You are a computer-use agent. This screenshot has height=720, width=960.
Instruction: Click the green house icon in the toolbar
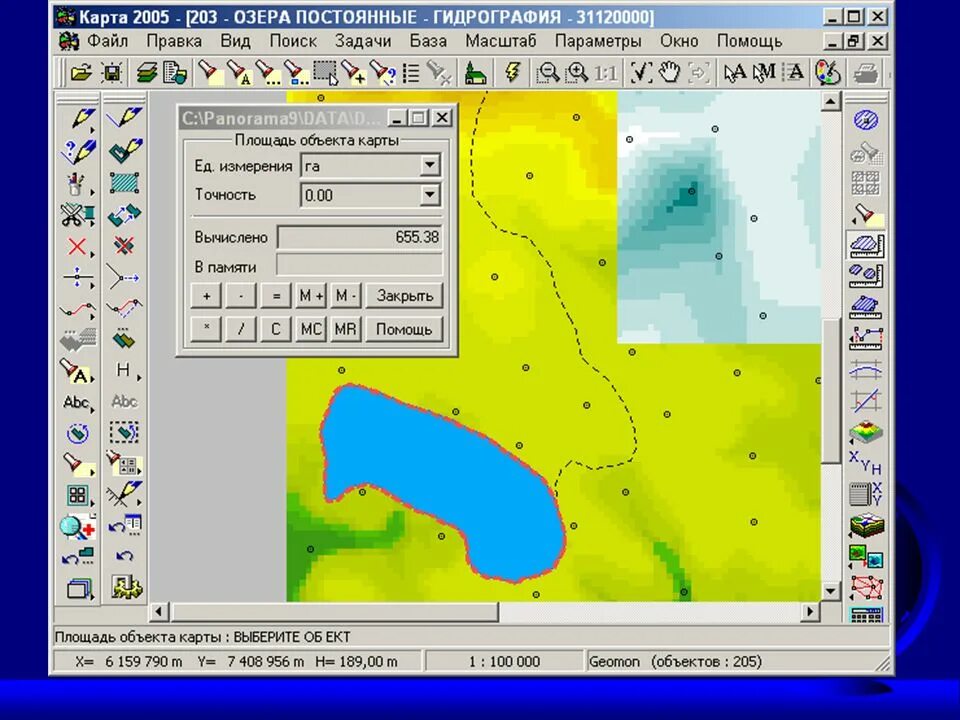pos(475,73)
